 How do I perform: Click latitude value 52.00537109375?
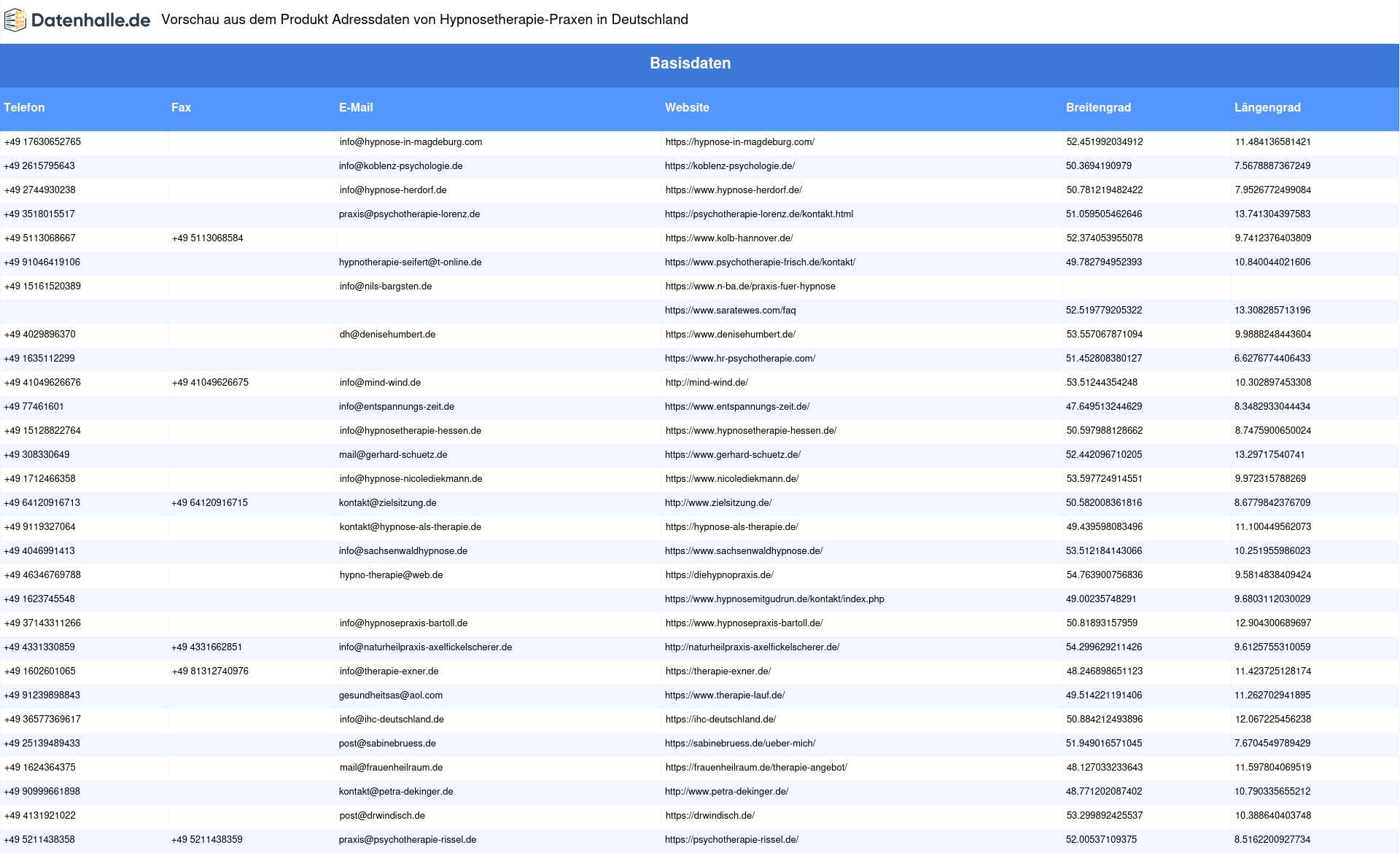(1101, 840)
